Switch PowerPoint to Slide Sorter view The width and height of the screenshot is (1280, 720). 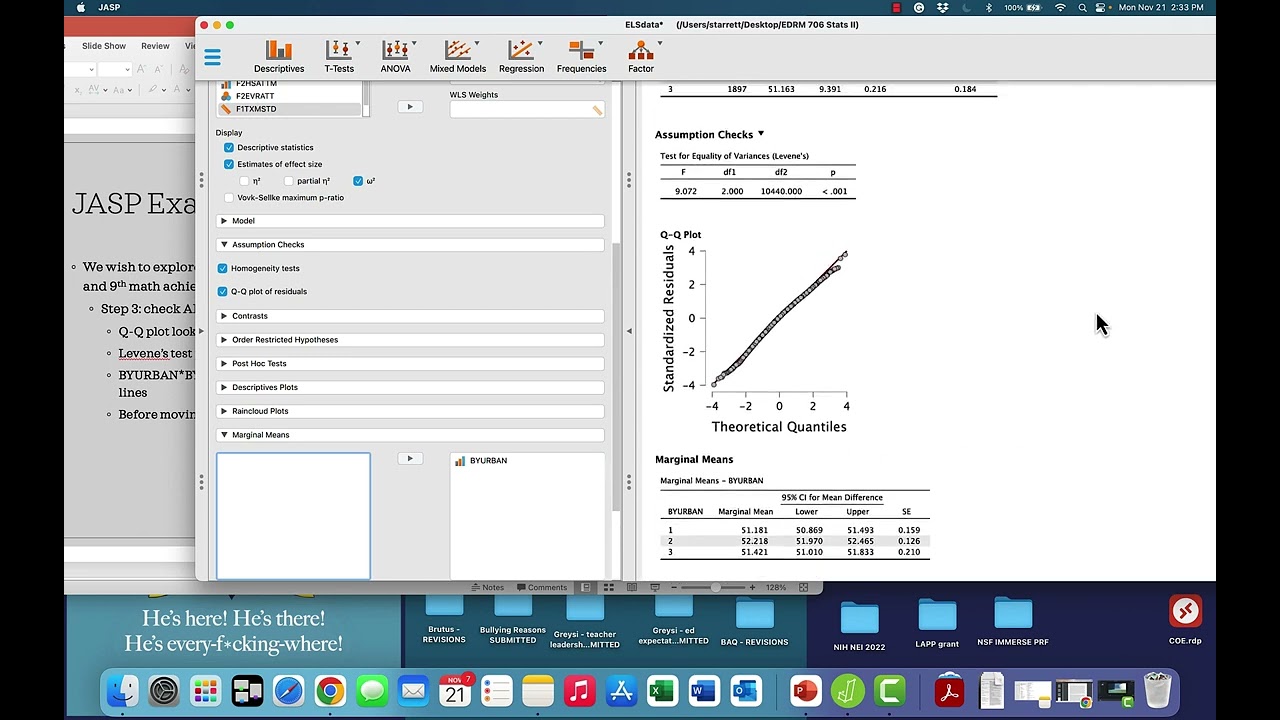[608, 588]
